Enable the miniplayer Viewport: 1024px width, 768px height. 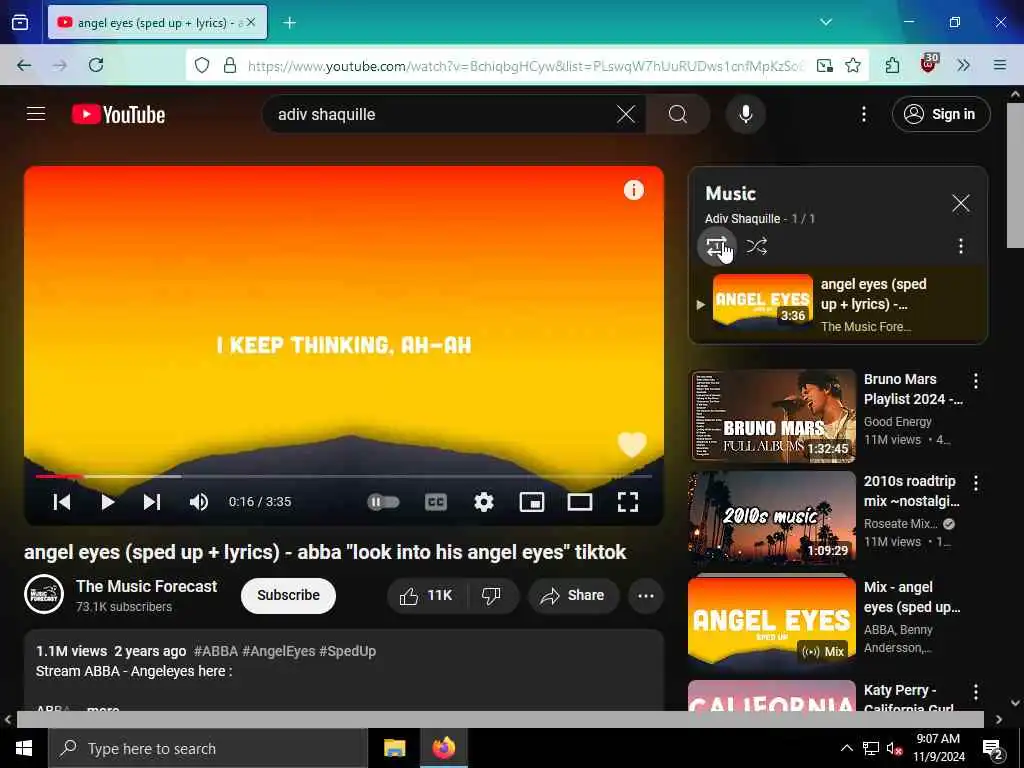(532, 502)
